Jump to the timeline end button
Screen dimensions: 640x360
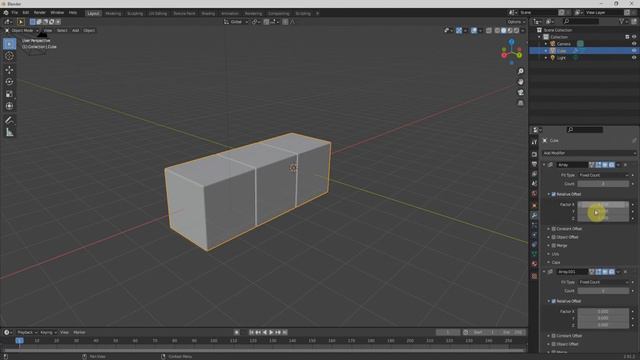pos(285,332)
